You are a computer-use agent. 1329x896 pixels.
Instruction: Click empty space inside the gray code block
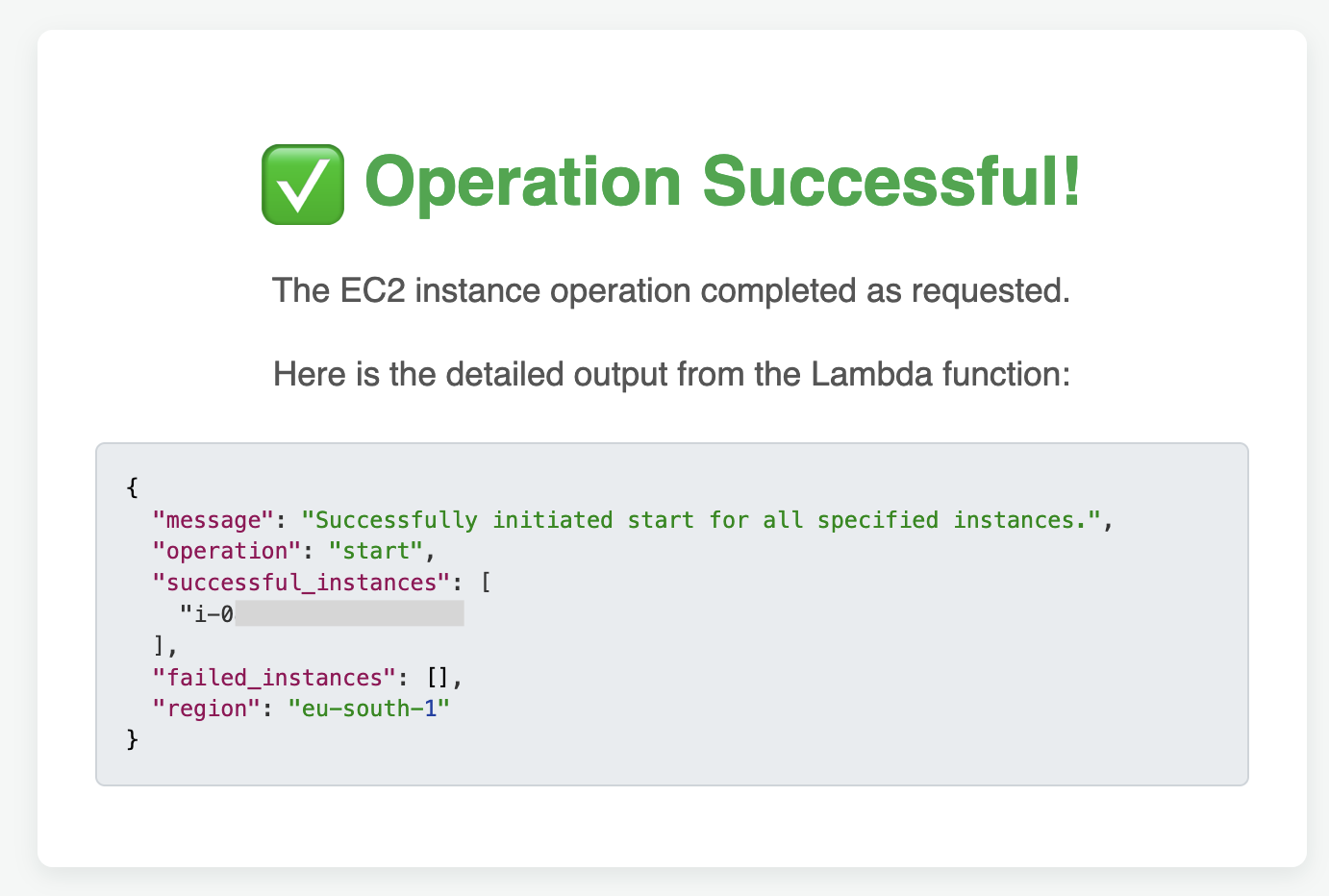coord(865,673)
